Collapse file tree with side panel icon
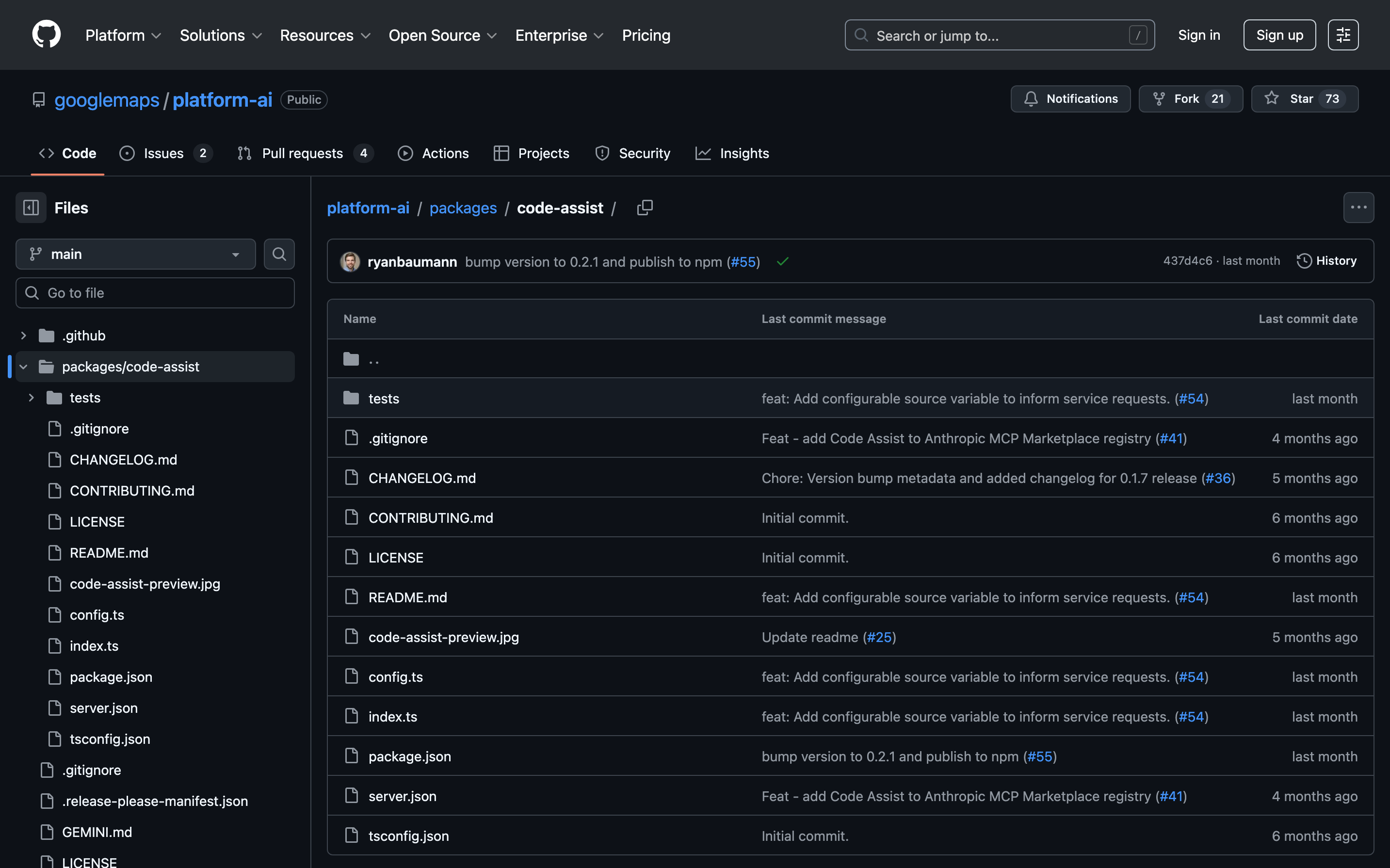Image resolution: width=1390 pixels, height=868 pixels. click(31, 208)
